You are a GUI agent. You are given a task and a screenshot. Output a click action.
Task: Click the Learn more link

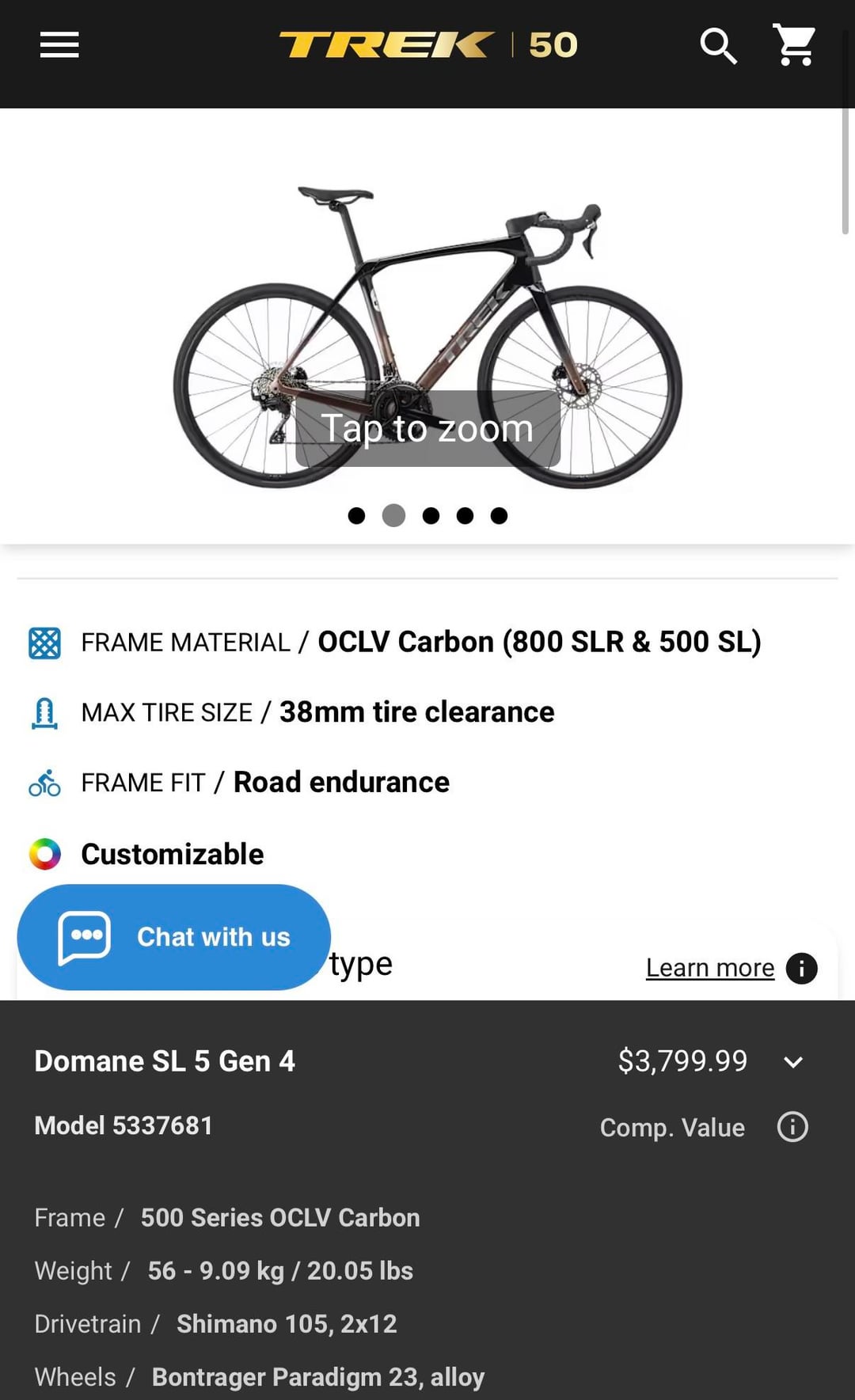coord(710,968)
